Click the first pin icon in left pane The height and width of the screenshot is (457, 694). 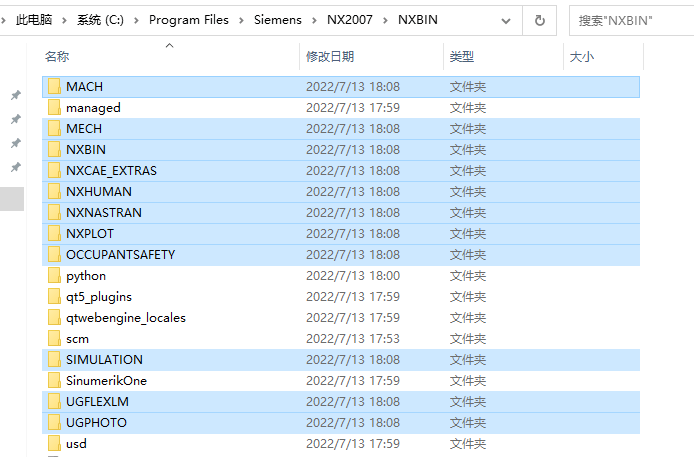point(15,96)
